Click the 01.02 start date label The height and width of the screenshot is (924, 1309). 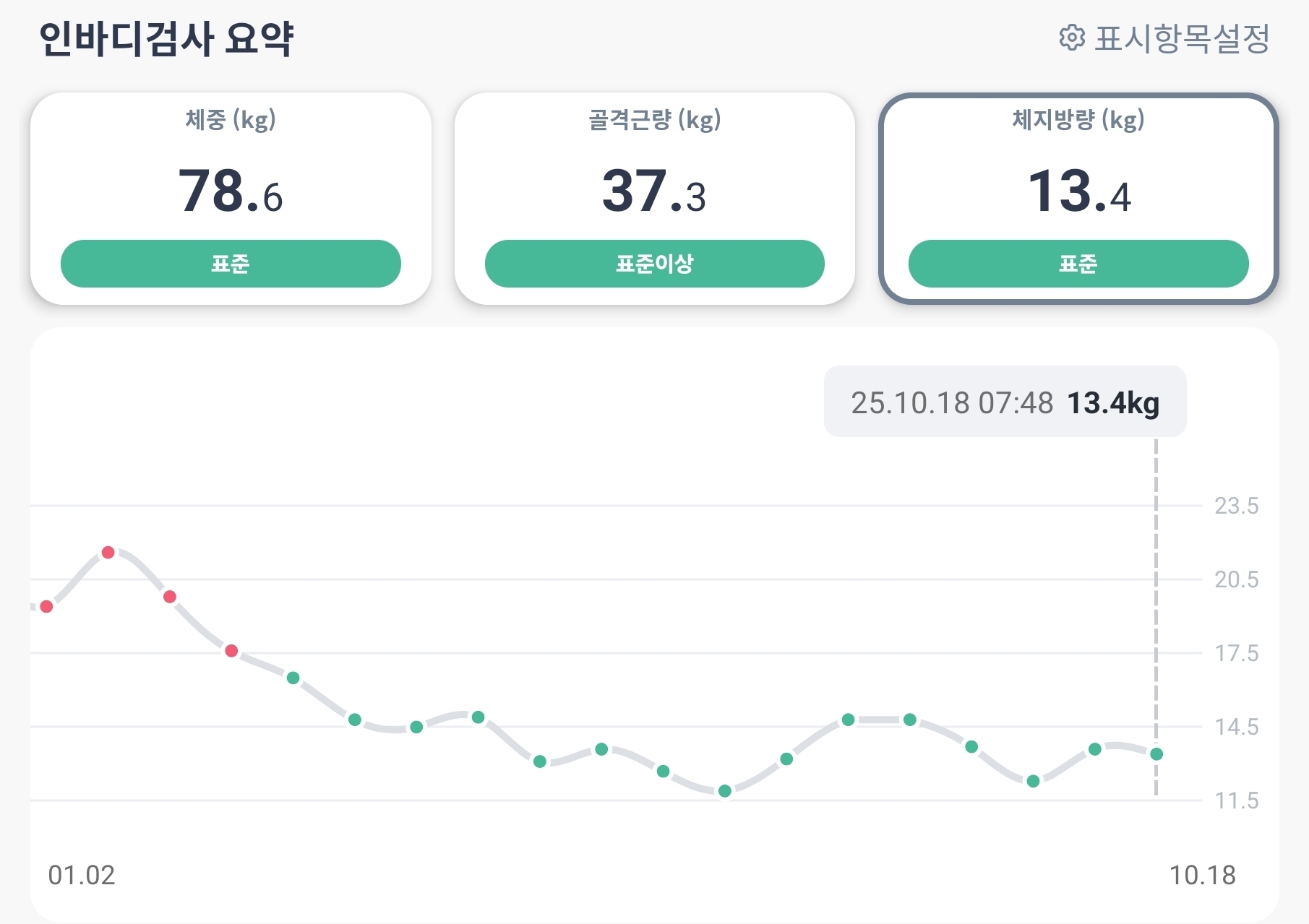(x=82, y=875)
